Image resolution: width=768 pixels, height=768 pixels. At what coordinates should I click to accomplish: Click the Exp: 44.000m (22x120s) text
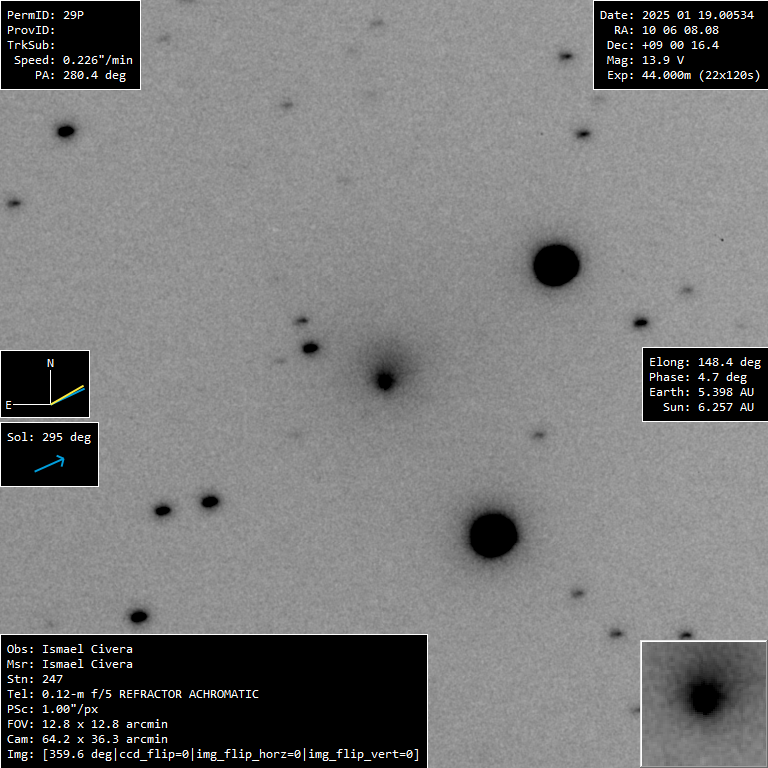(684, 75)
